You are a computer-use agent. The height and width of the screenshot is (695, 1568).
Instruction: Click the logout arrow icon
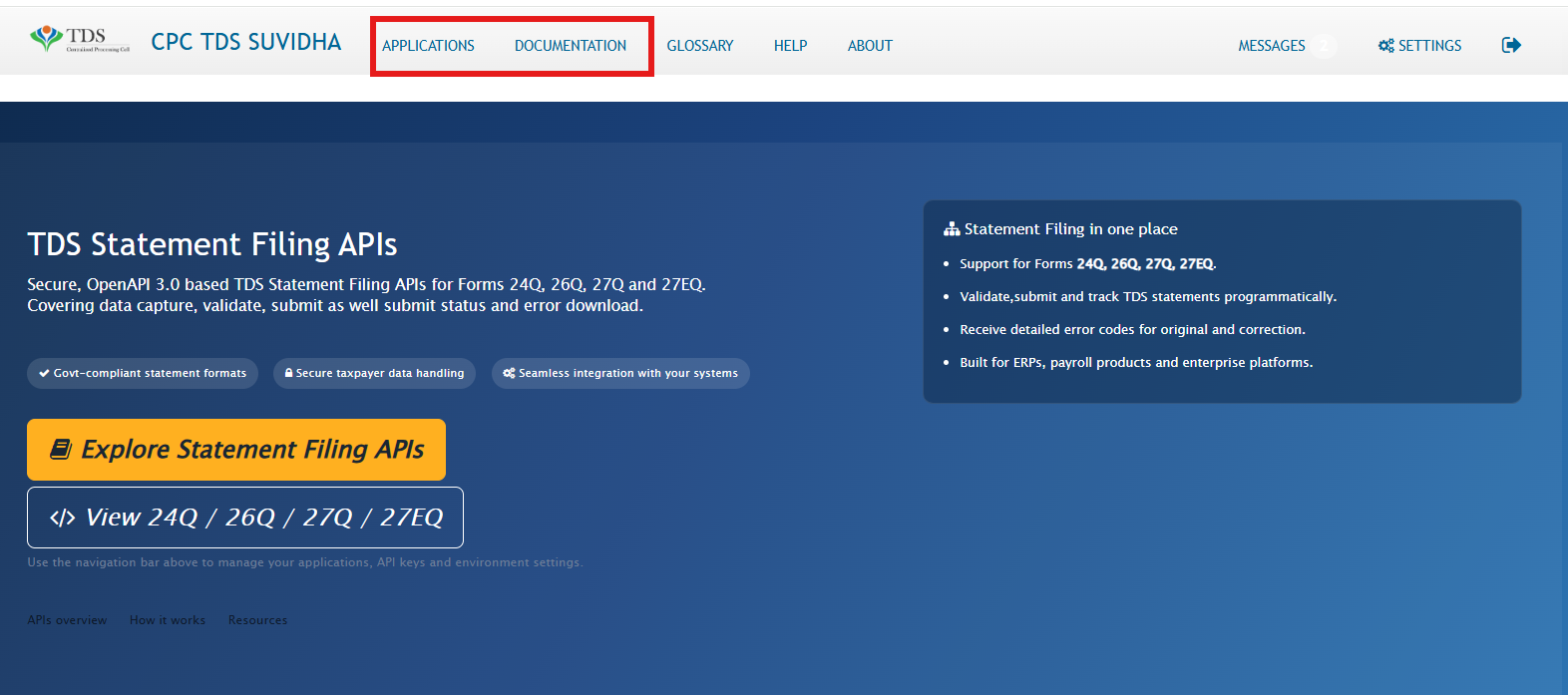(1511, 45)
